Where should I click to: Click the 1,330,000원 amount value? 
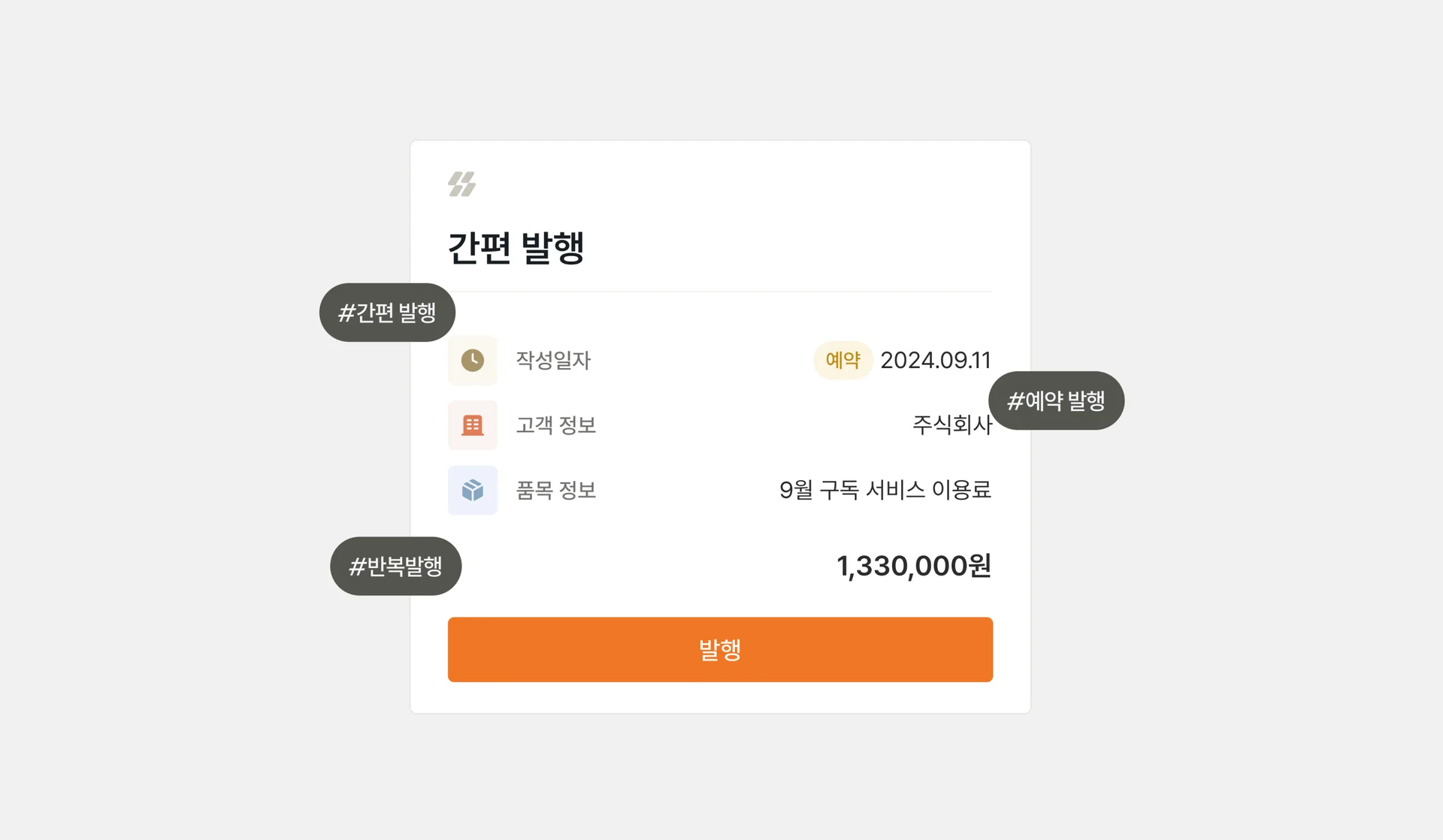click(914, 566)
